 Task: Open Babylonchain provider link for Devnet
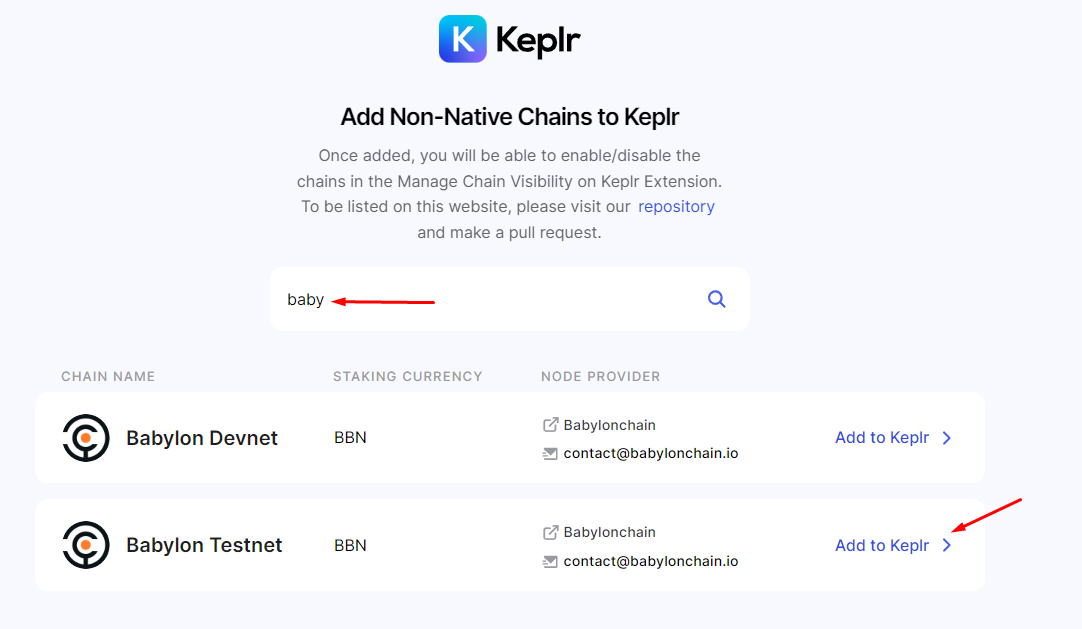[x=609, y=425]
